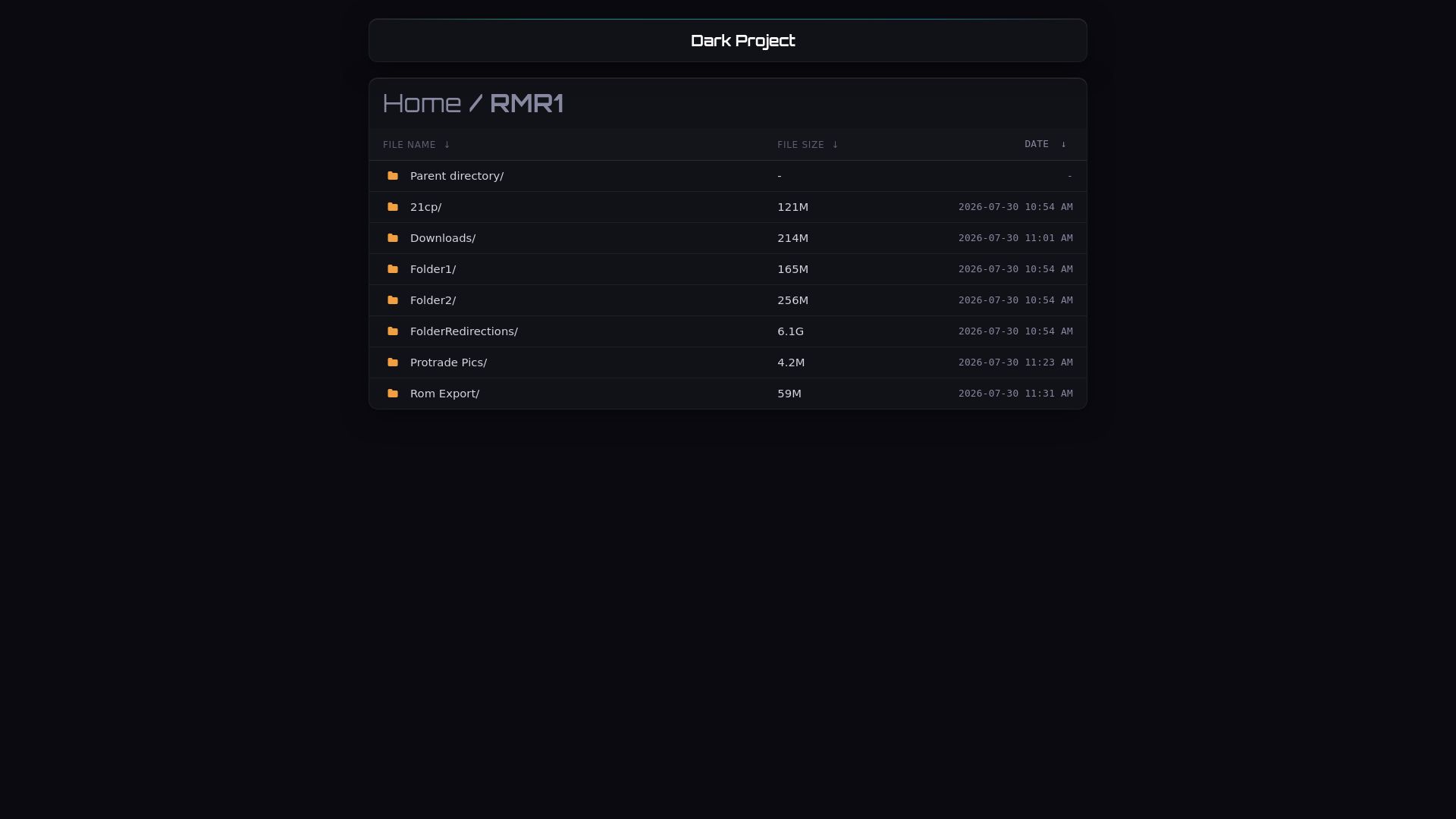The image size is (1456, 819).
Task: Go to Home in the breadcrumb
Action: pyautogui.click(x=422, y=103)
